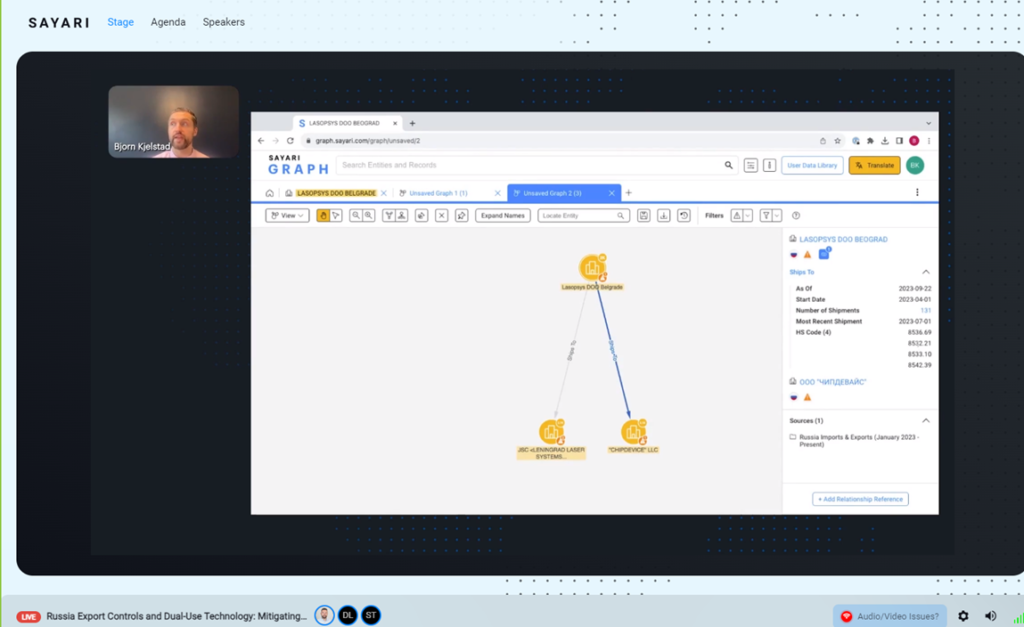The image size is (1024, 627).
Task: Open dropdown arrow beside risk warning filter
Action: (x=748, y=216)
